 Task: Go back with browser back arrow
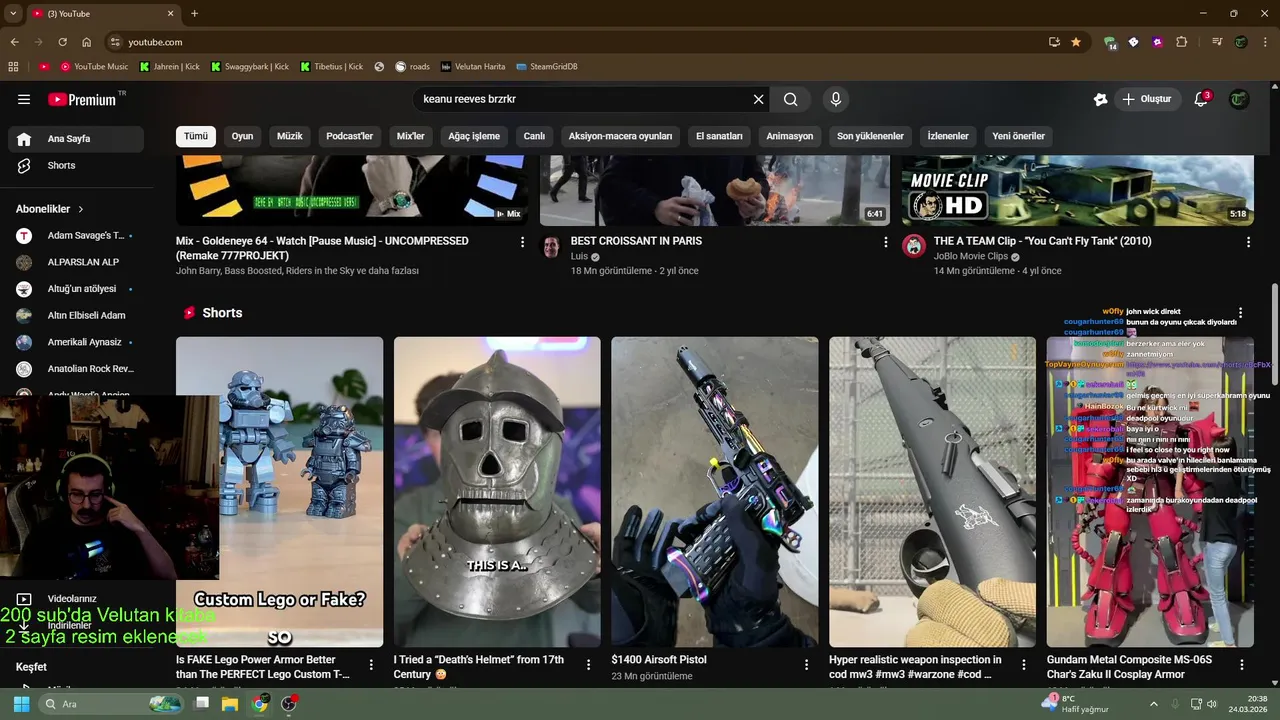pyautogui.click(x=14, y=42)
